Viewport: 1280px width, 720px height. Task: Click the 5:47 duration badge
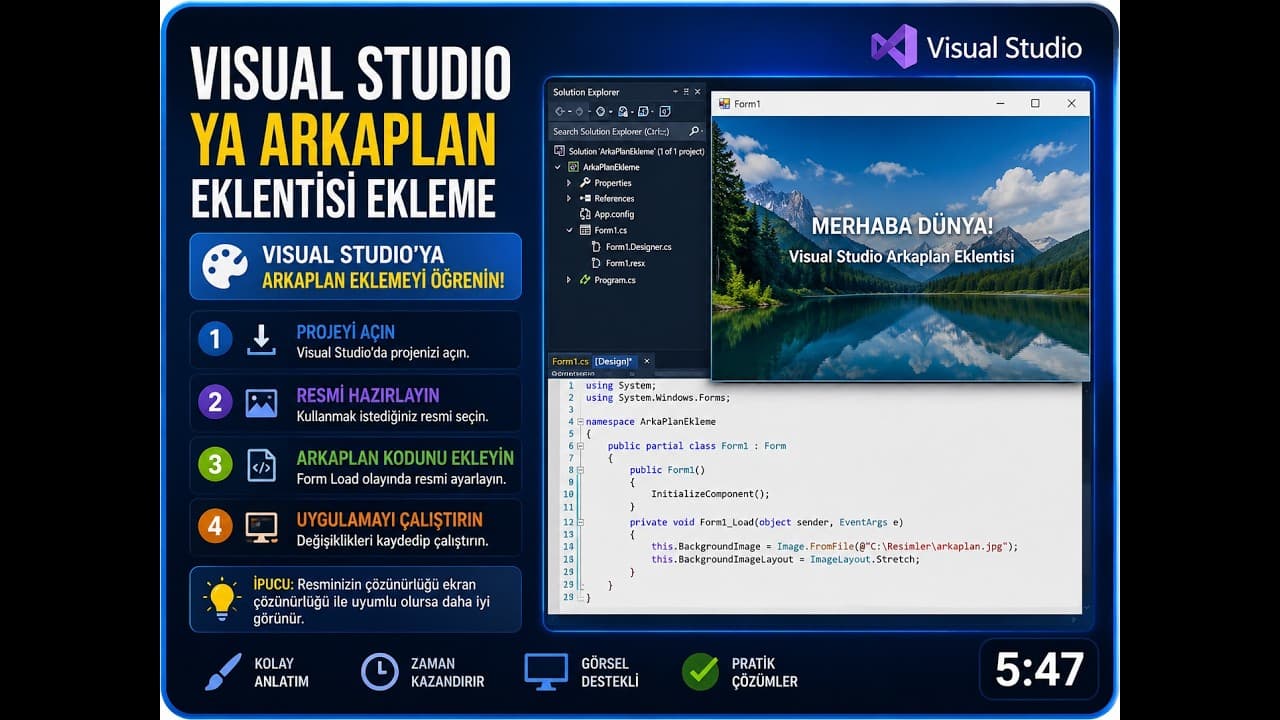(1039, 670)
